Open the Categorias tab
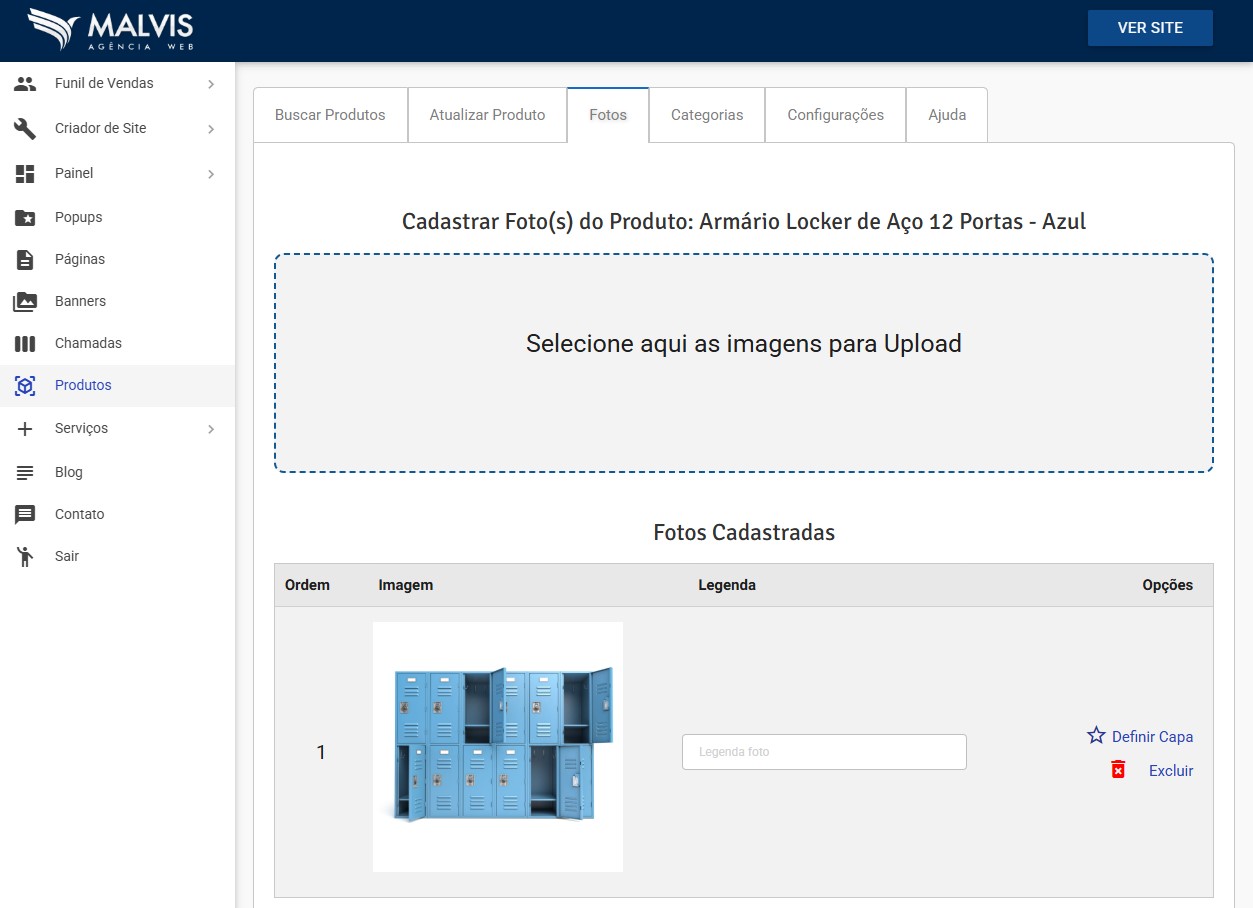This screenshot has width=1253, height=908. (707, 115)
